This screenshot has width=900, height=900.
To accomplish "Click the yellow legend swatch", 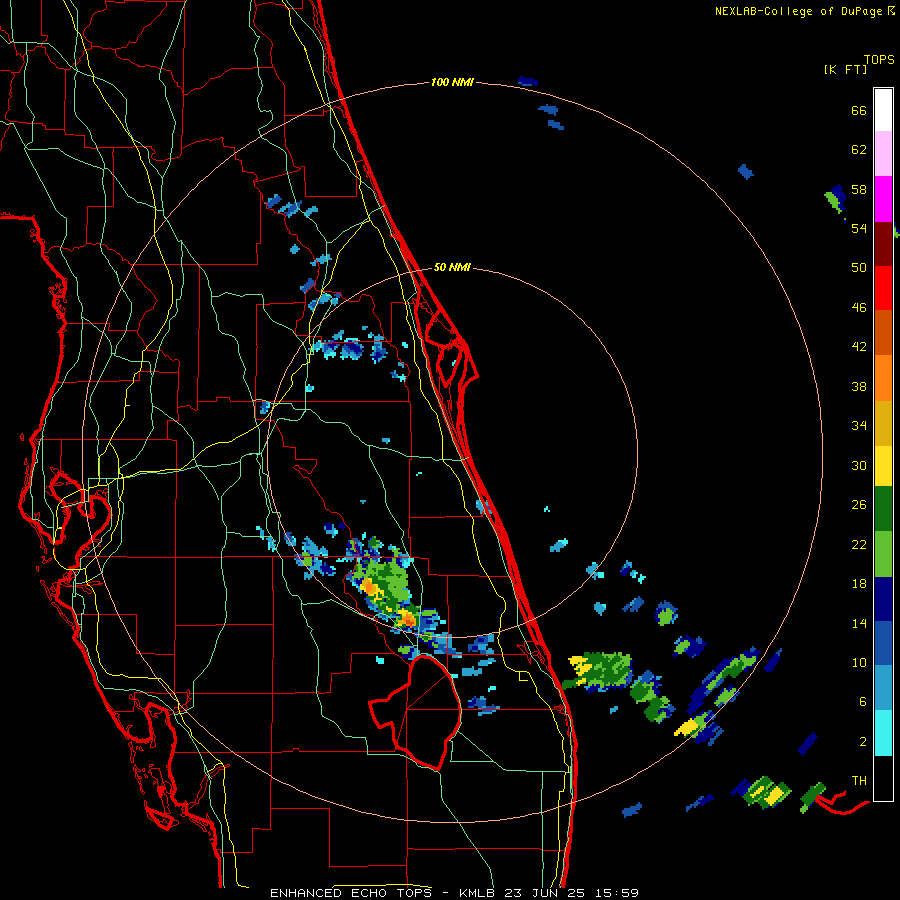I will tap(883, 466).
